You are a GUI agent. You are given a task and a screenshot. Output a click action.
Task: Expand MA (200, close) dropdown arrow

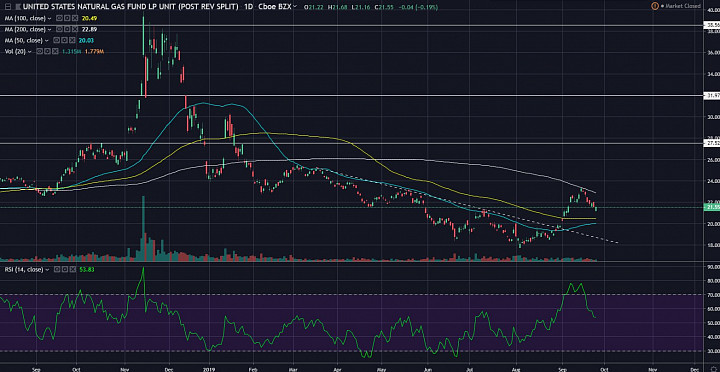[x=50, y=29]
